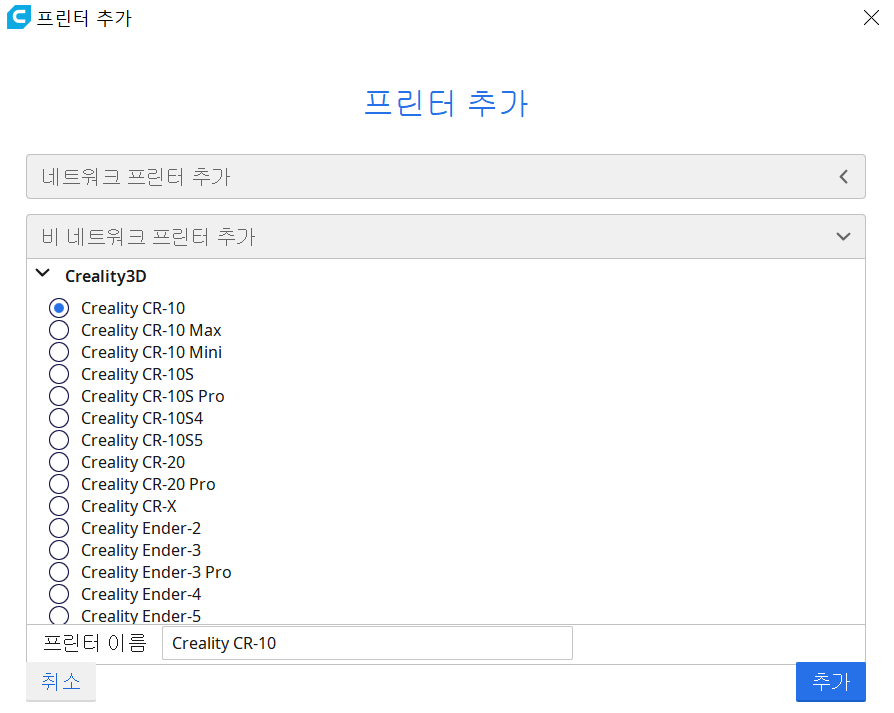
Task: Click the Creality app logo icon
Action: click(19, 17)
